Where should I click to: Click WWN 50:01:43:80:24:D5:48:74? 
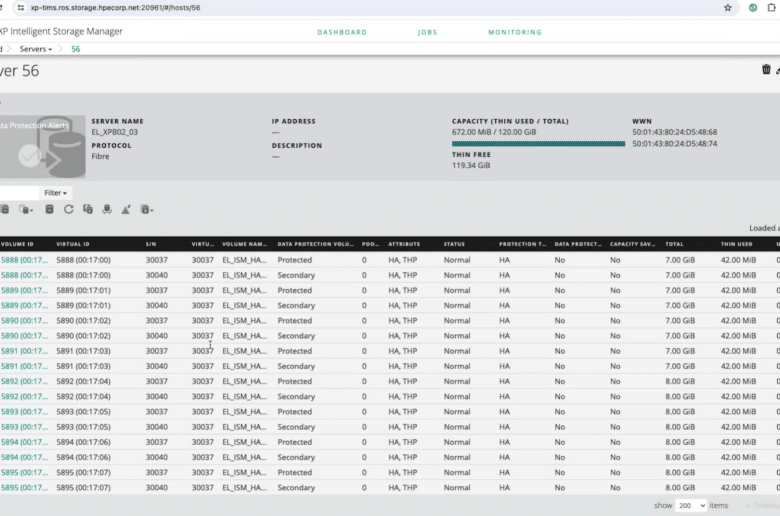(x=675, y=143)
